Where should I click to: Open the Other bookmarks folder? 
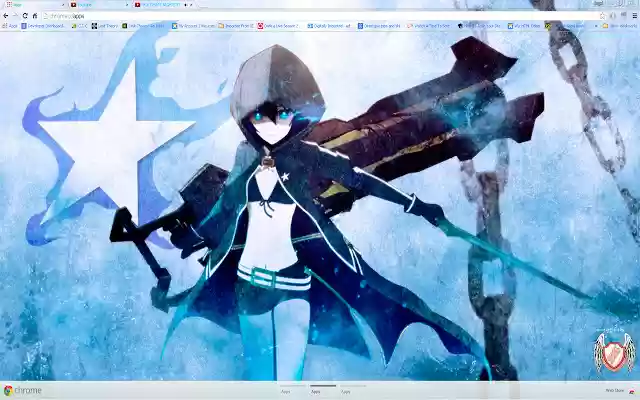coord(620,26)
